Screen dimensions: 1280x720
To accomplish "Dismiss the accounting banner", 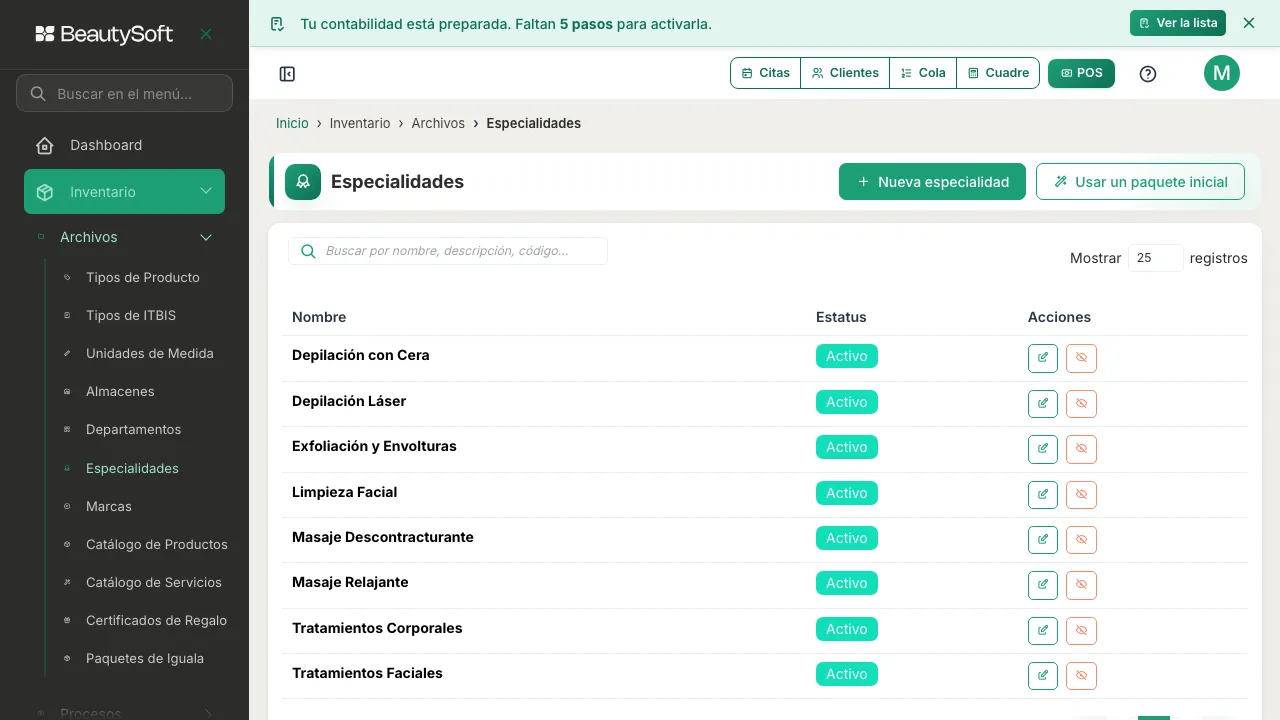I will 1248,23.
